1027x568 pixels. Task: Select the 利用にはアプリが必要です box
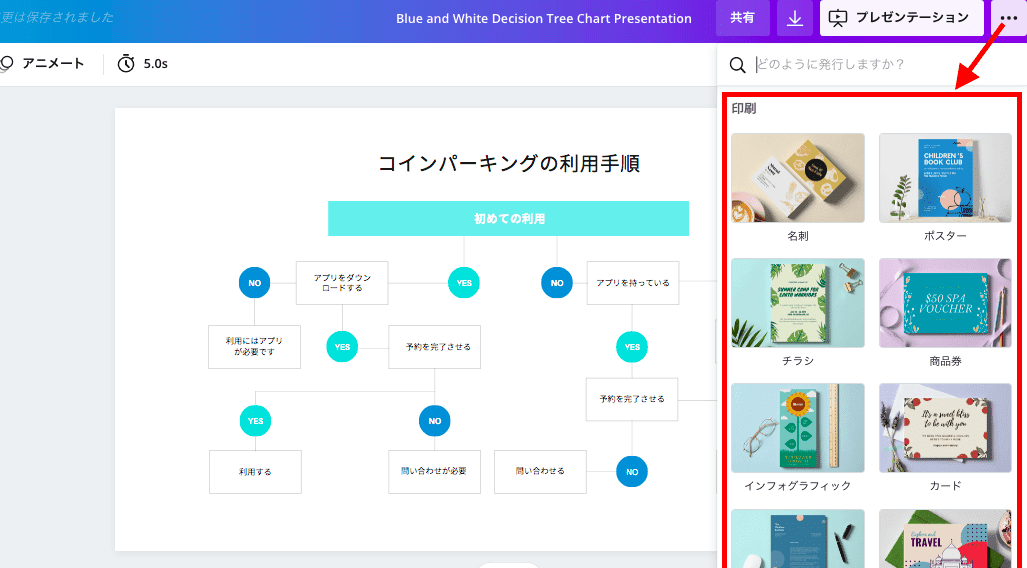click(x=254, y=347)
